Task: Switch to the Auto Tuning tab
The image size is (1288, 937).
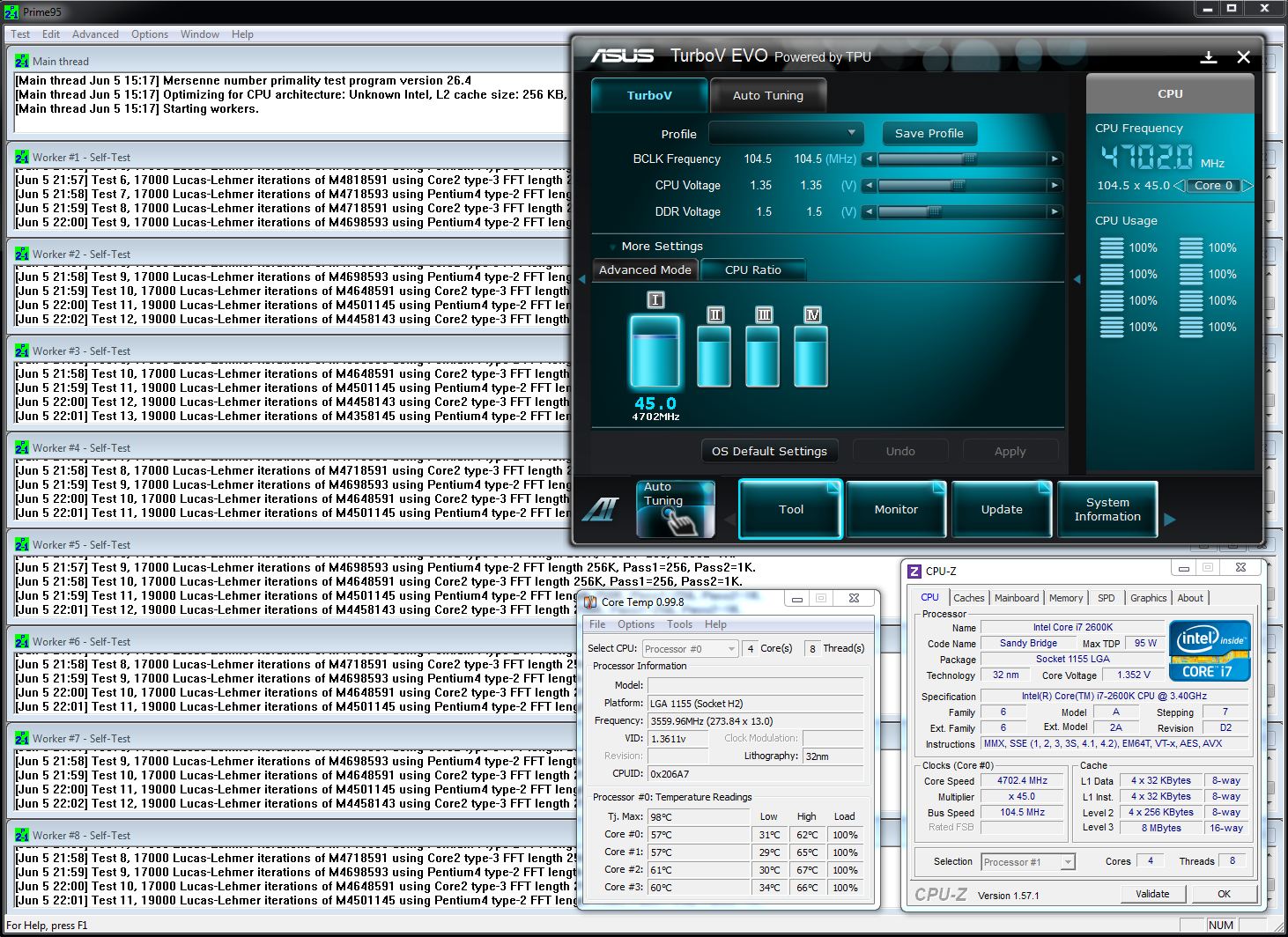Action: [768, 95]
